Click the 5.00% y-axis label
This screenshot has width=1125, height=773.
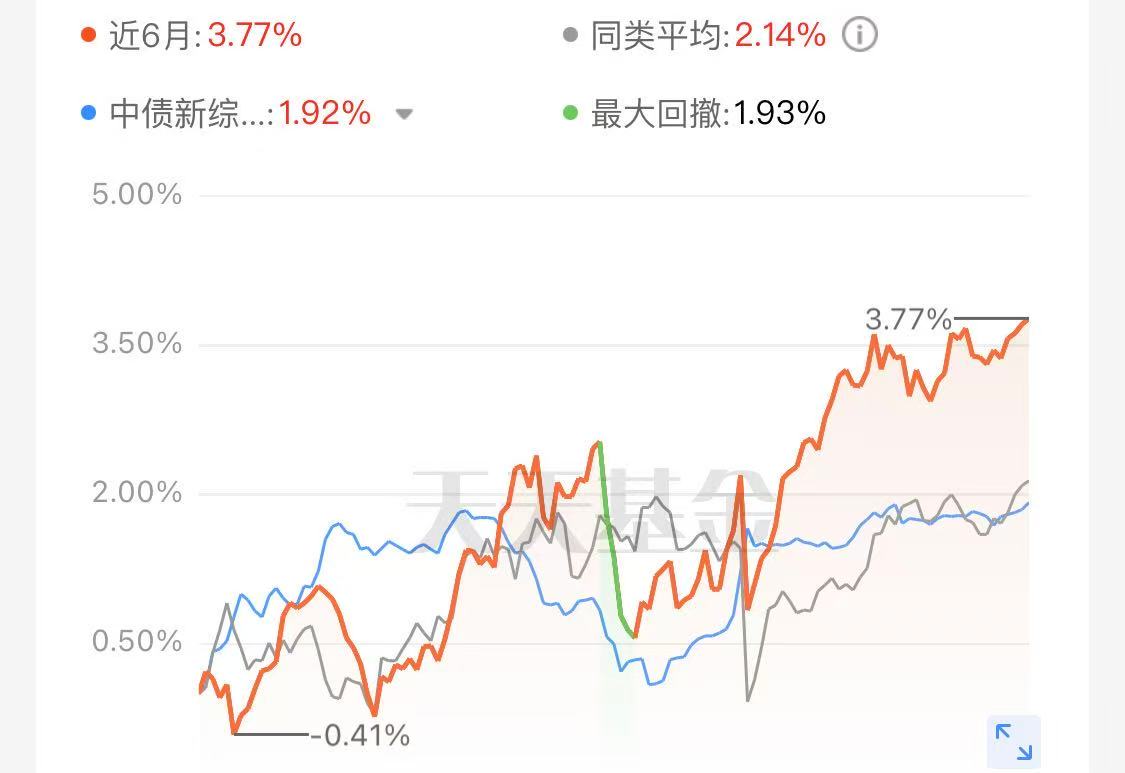click(x=137, y=195)
